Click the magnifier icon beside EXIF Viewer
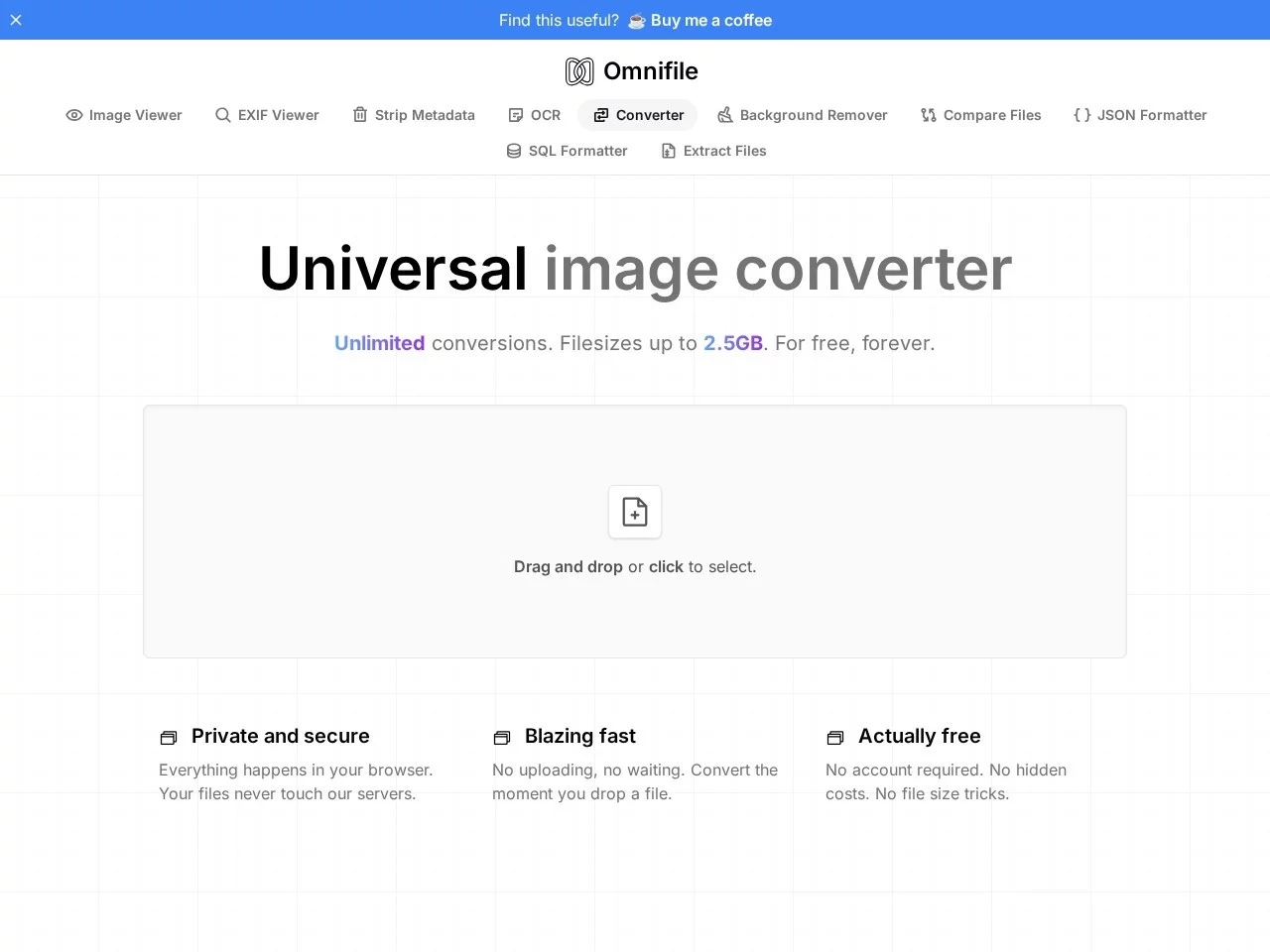The image size is (1270, 952). point(222,115)
